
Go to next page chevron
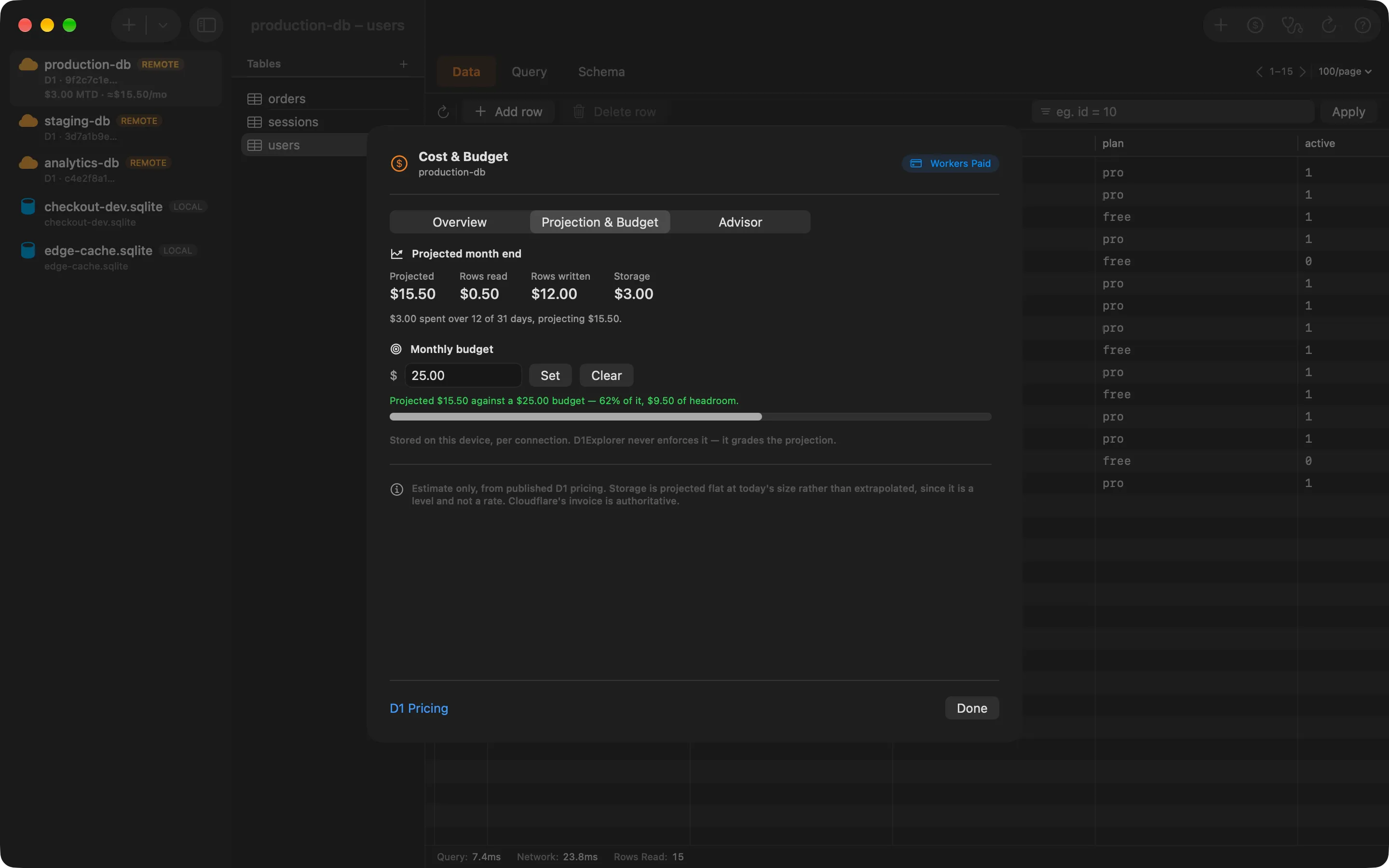click(x=1302, y=71)
